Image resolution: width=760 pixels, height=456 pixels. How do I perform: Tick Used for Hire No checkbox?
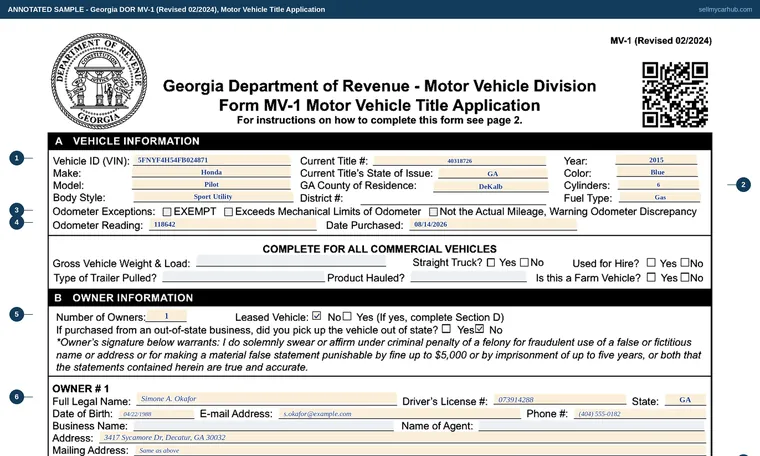pyautogui.click(x=684, y=262)
